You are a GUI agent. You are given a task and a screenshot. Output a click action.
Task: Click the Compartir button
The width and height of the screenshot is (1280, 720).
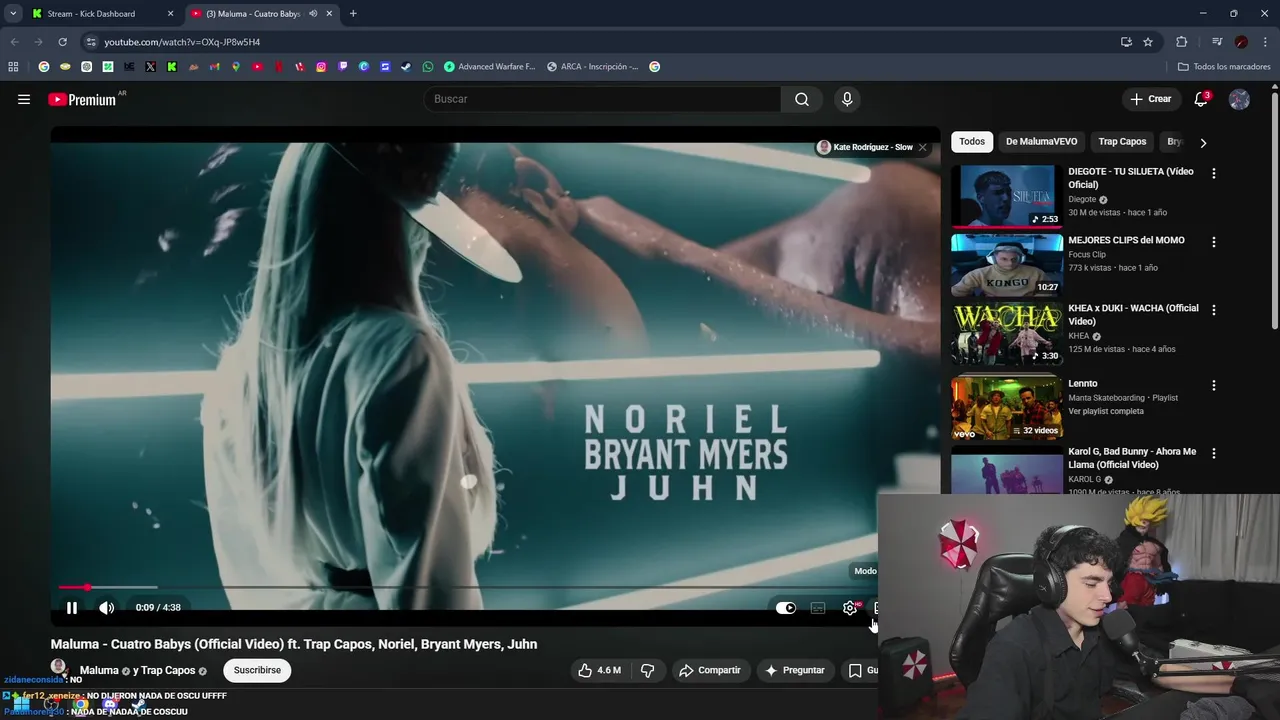[x=710, y=670]
